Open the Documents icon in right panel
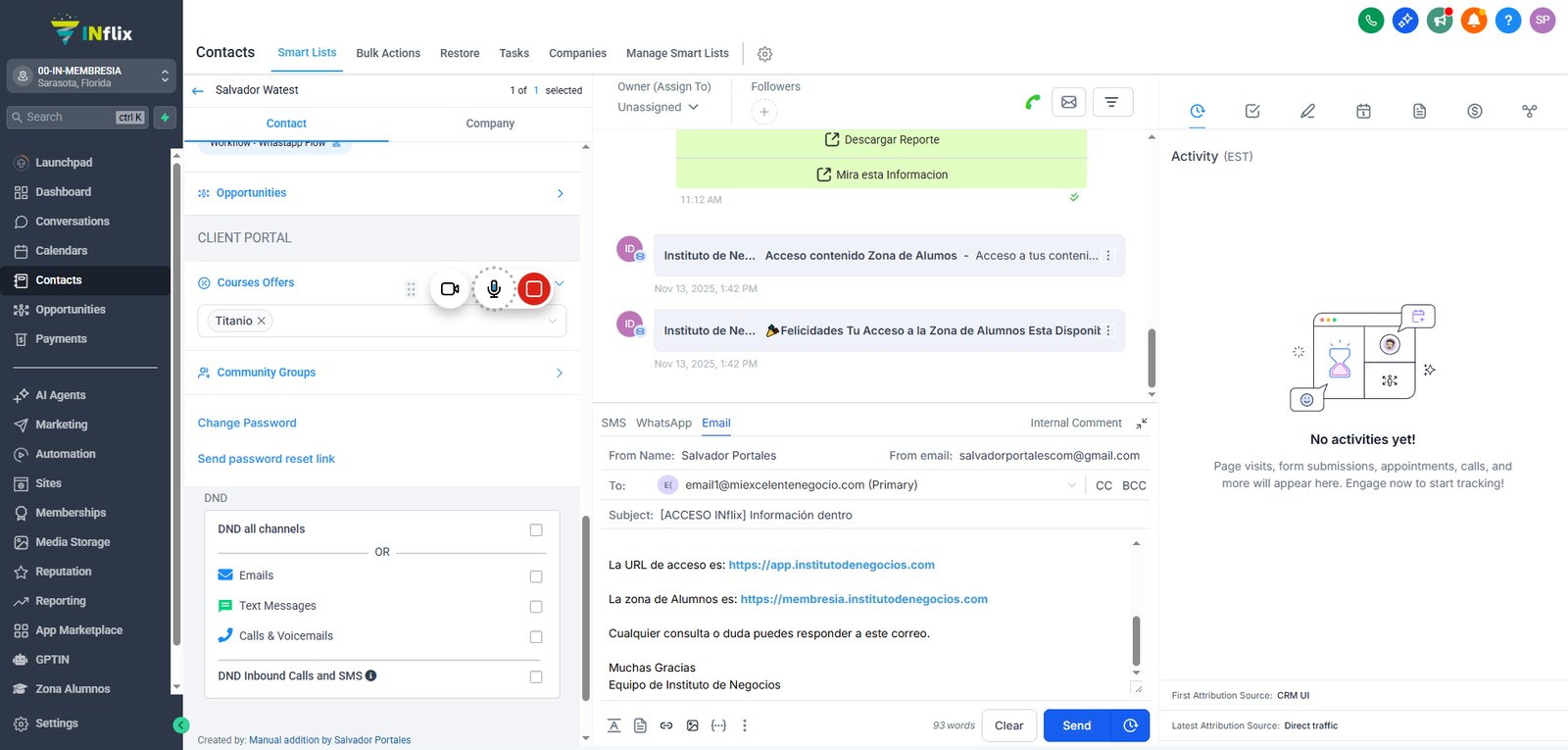 1419,111
